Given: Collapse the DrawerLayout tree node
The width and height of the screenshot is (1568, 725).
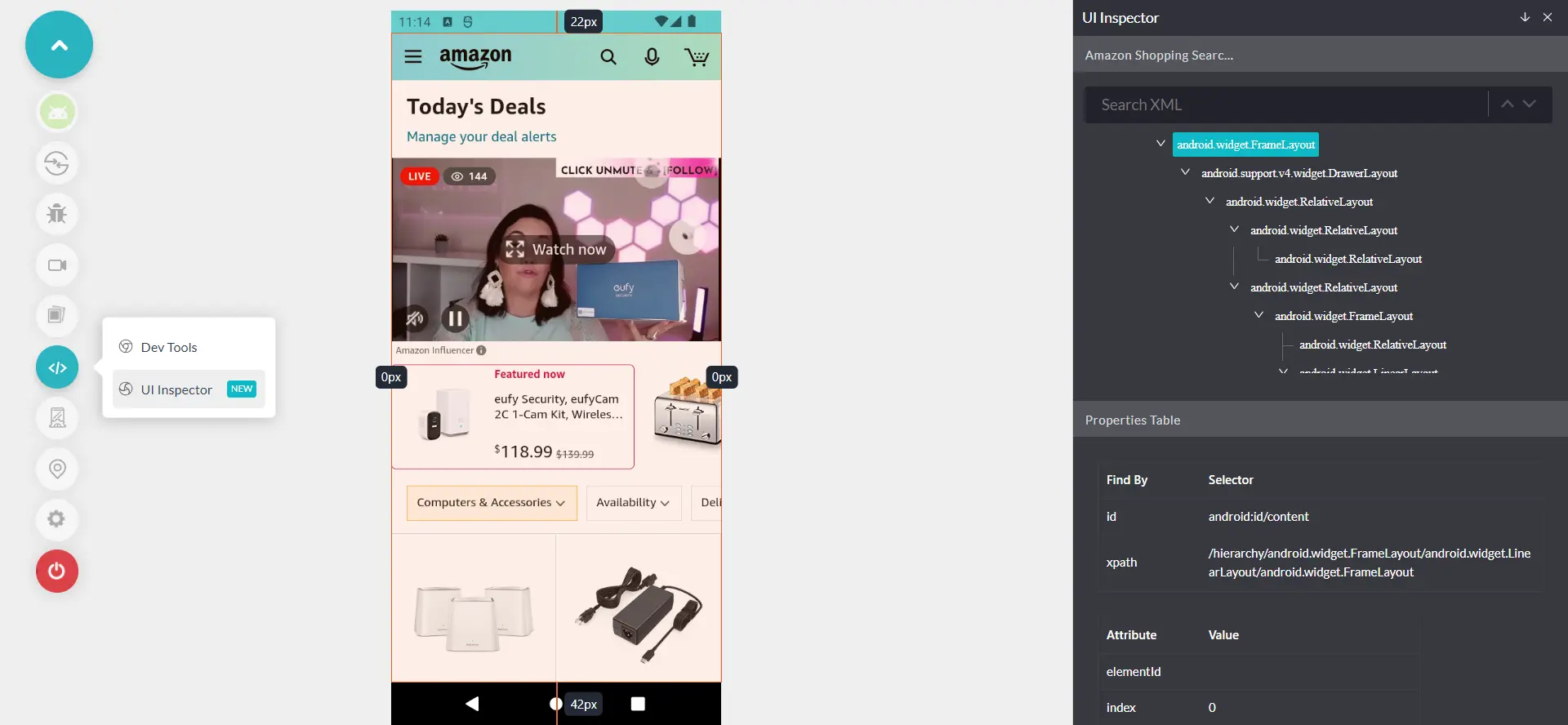Looking at the screenshot, I should click(1185, 172).
